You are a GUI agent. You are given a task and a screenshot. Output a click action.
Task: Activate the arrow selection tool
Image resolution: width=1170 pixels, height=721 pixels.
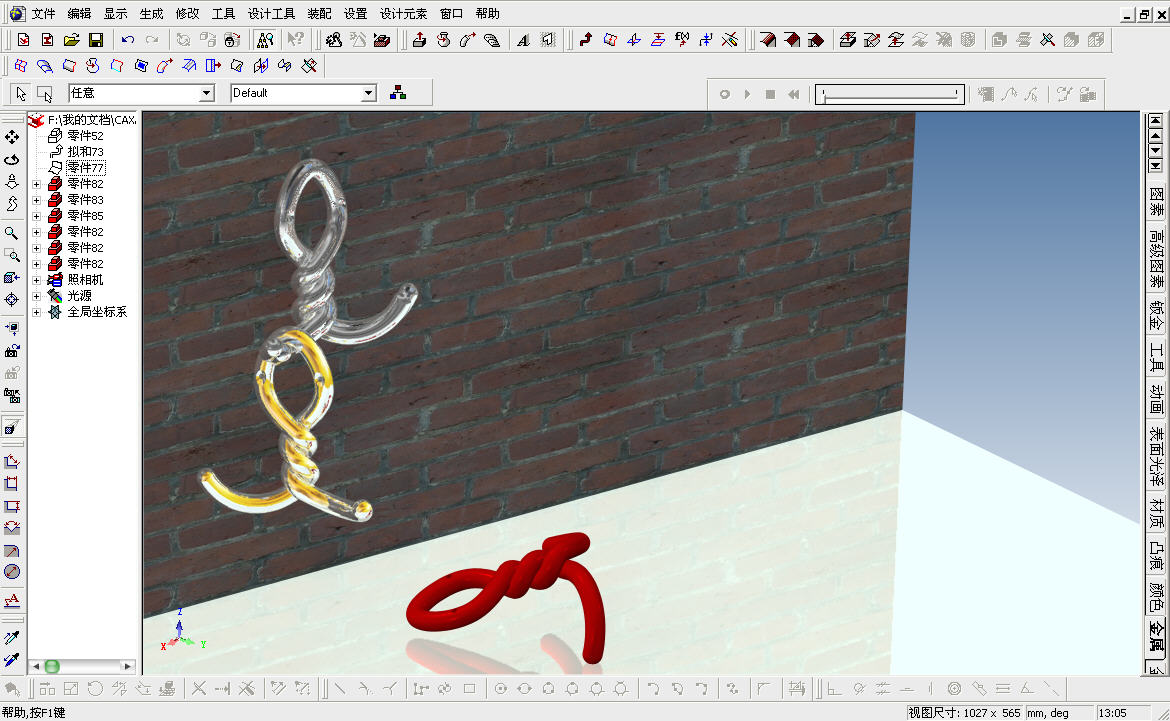click(21, 93)
